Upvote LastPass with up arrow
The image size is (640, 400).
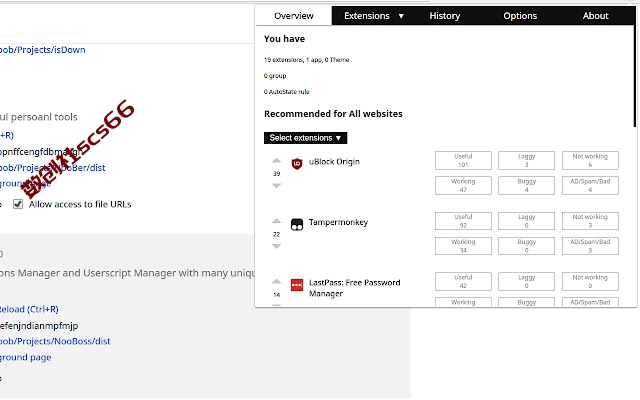276,281
